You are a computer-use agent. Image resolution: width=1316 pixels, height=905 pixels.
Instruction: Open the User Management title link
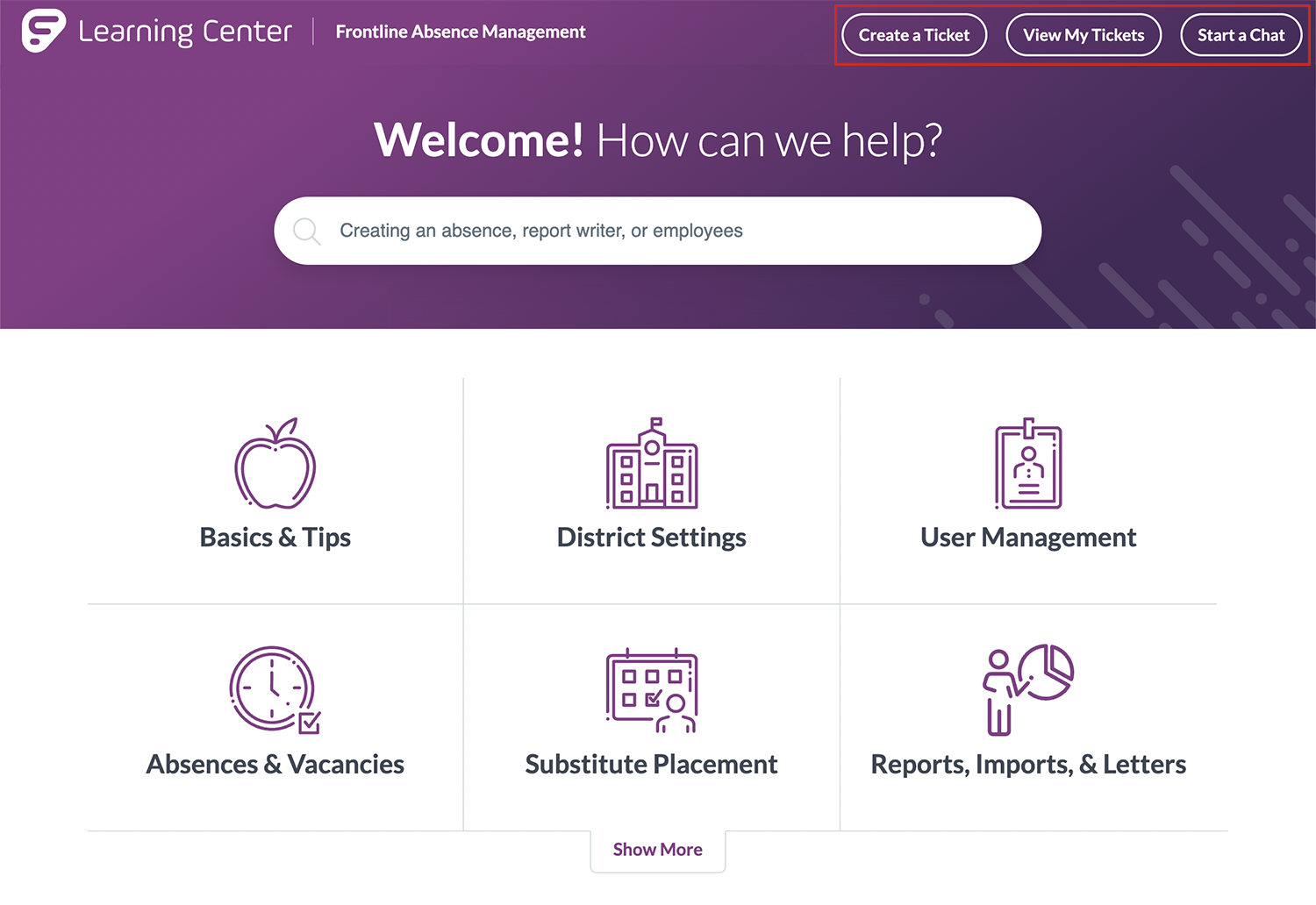pos(1028,538)
